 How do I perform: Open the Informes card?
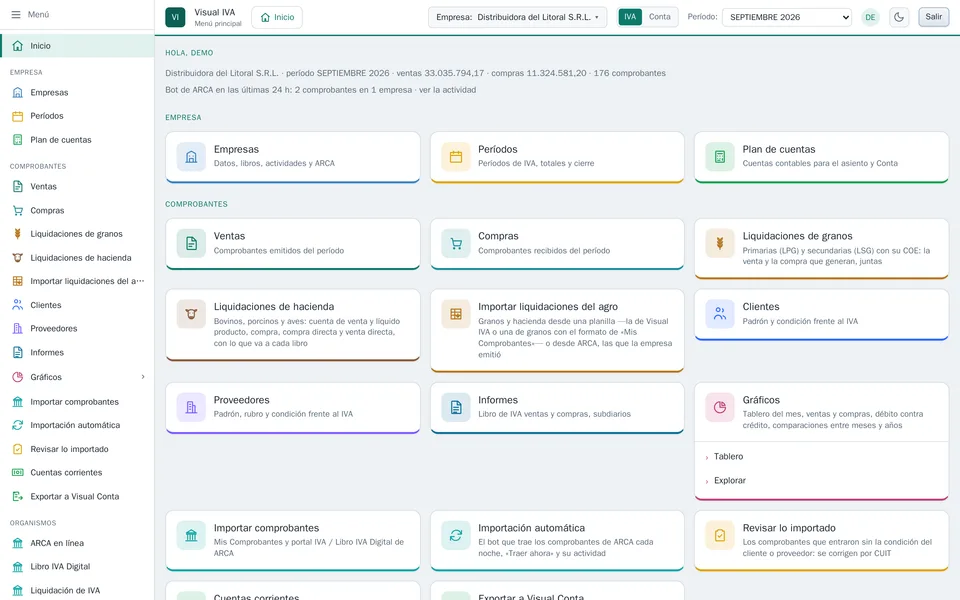pos(557,408)
